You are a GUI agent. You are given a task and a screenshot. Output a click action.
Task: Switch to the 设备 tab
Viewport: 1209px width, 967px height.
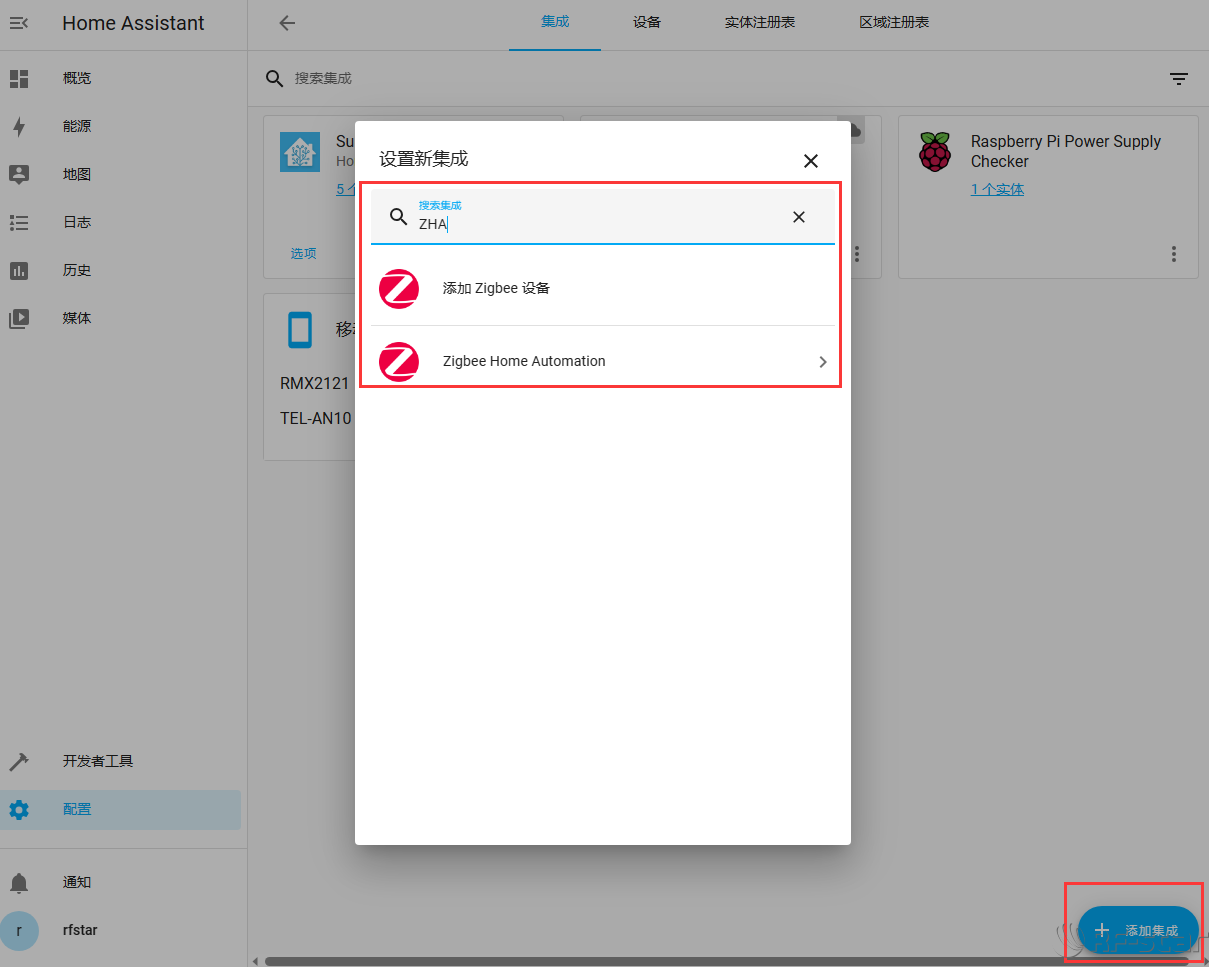[x=647, y=22]
